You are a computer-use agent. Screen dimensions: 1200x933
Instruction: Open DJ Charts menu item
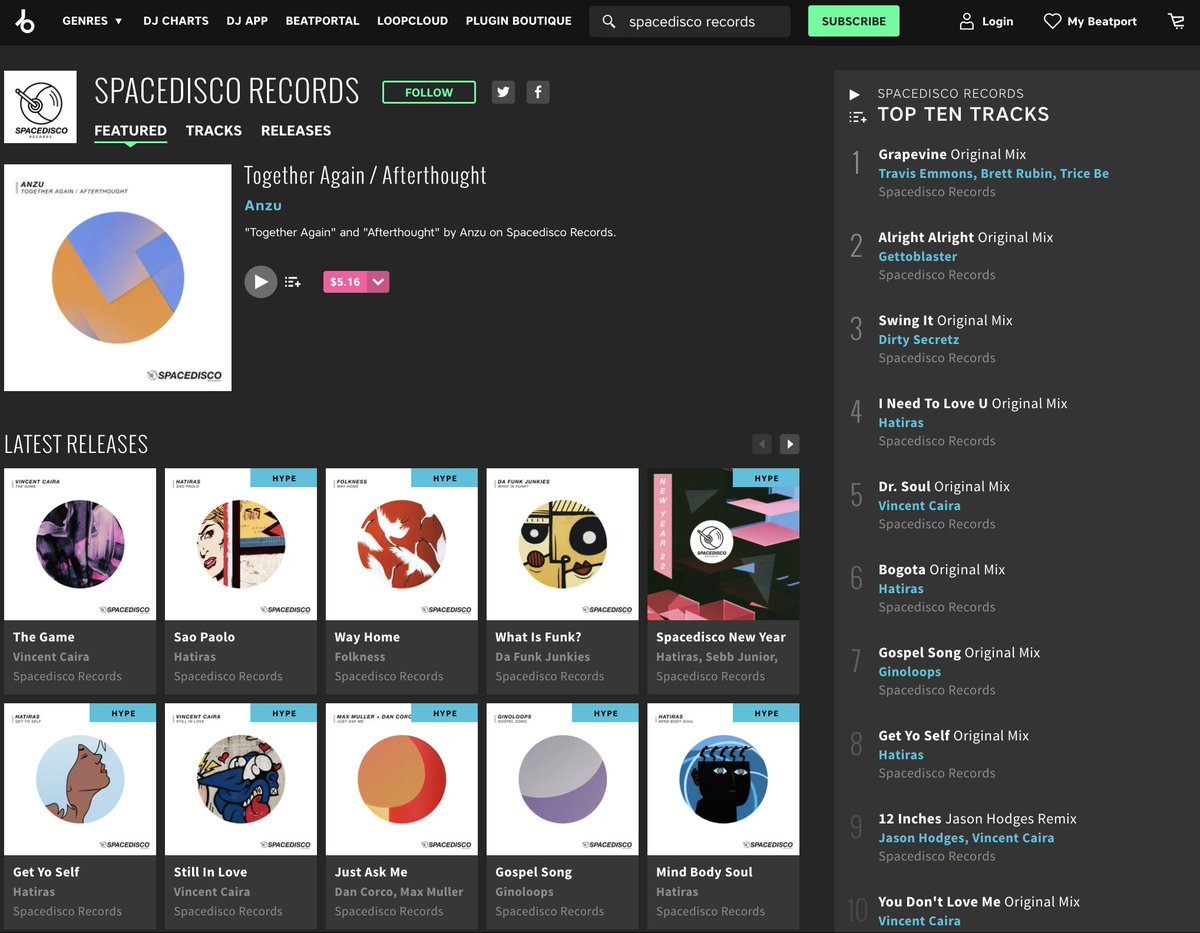coord(176,21)
